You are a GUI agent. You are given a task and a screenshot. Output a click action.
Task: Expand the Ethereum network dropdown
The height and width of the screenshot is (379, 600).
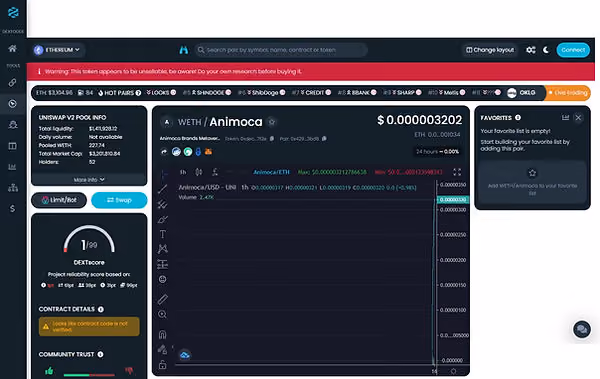coord(58,50)
